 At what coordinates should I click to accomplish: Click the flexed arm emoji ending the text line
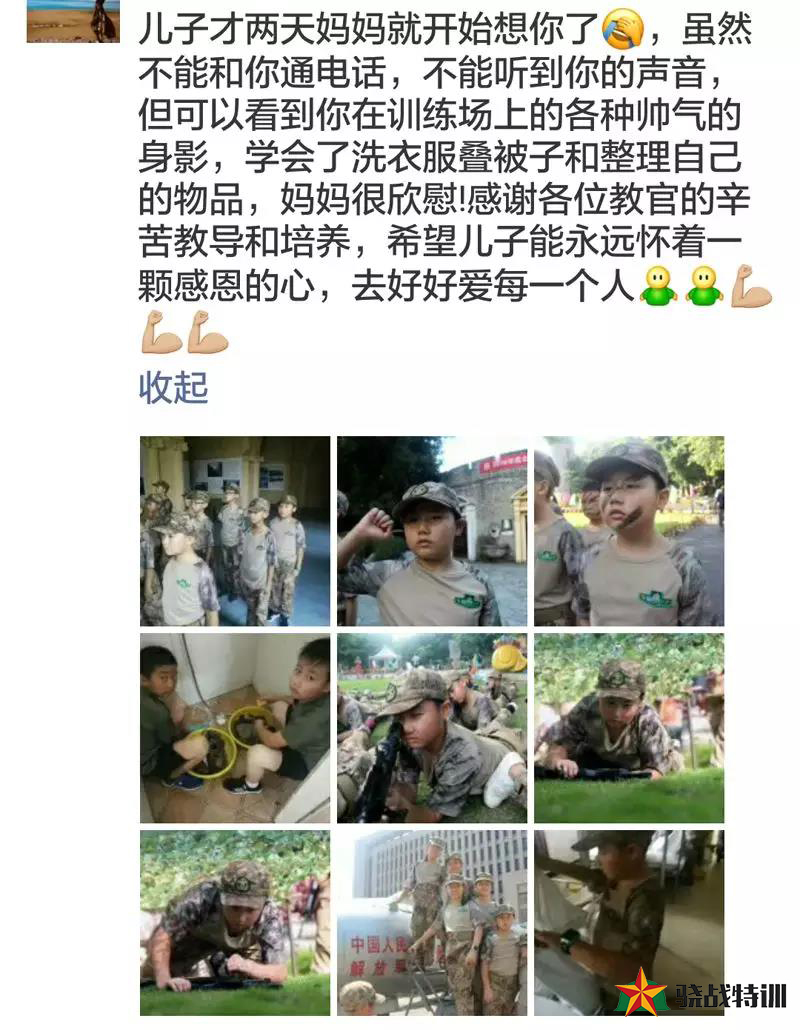pyautogui.click(x=751, y=286)
